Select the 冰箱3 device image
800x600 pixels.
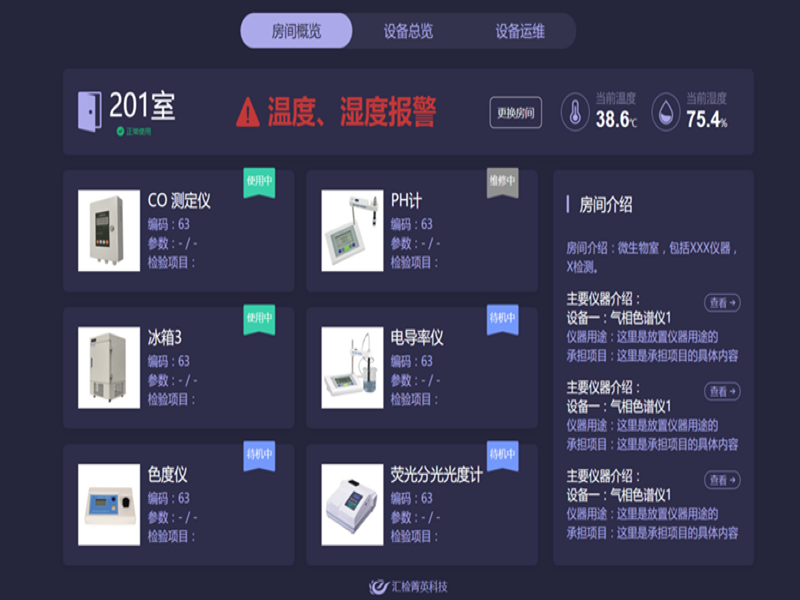click(109, 368)
